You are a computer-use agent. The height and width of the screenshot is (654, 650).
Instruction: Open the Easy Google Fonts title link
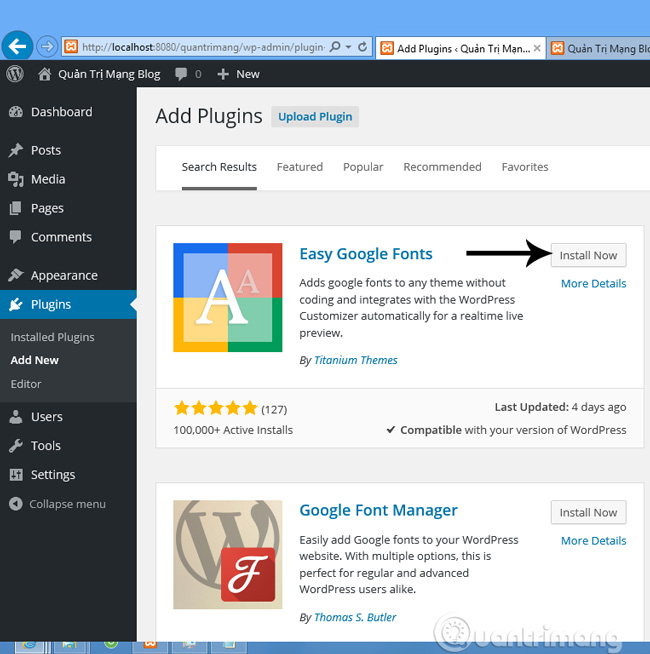pos(366,254)
